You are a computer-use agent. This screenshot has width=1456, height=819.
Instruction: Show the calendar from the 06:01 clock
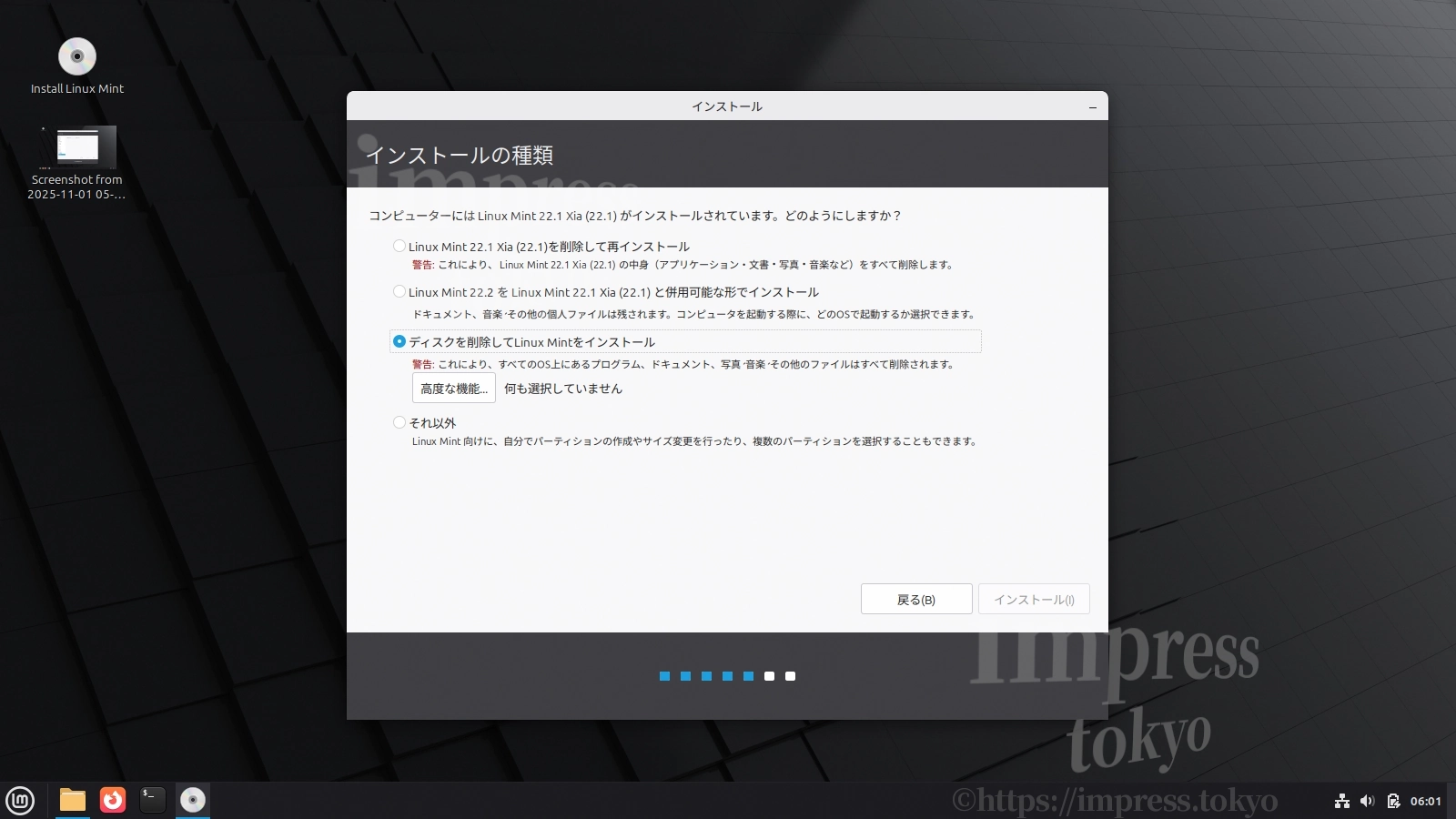[x=1426, y=802]
